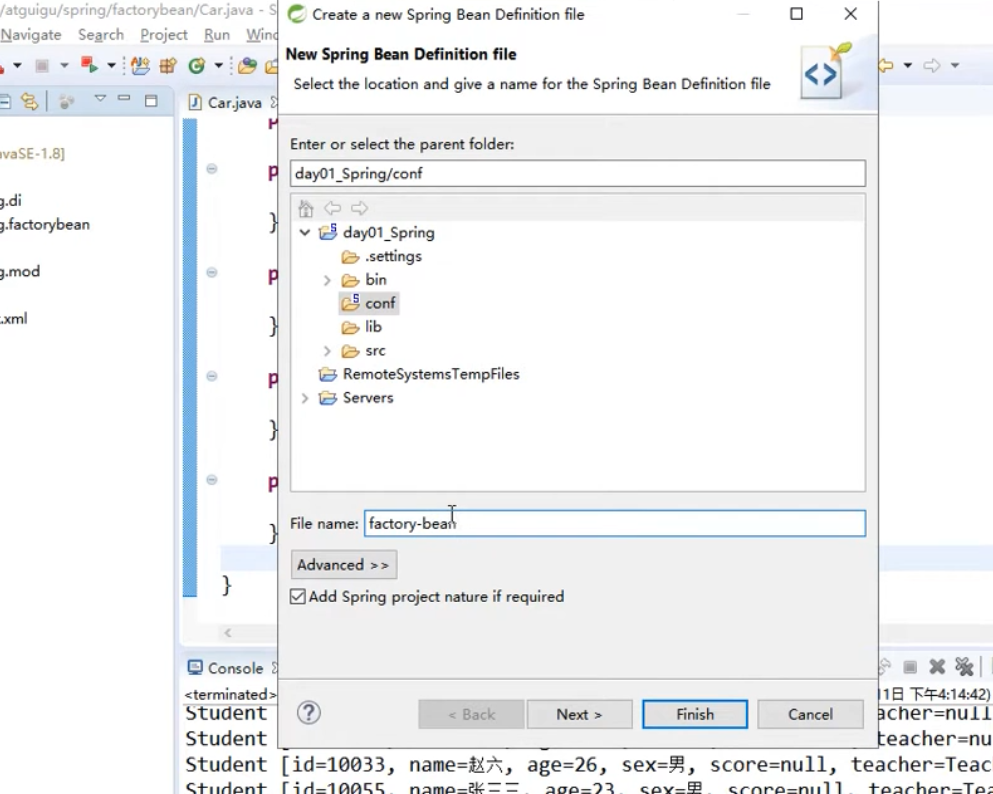Select the .xml file in explorer
This screenshot has width=993, height=794.
pos(14,318)
